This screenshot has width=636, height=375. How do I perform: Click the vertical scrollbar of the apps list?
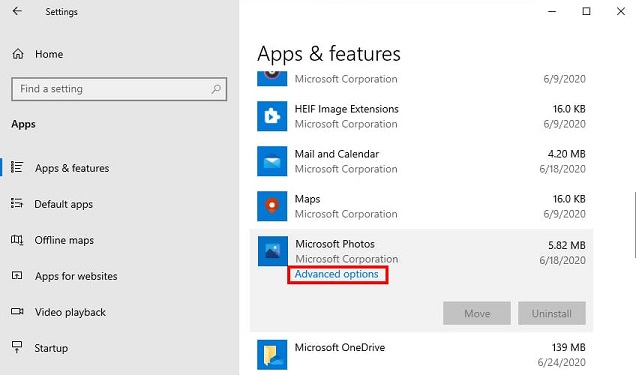[x=634, y=225]
